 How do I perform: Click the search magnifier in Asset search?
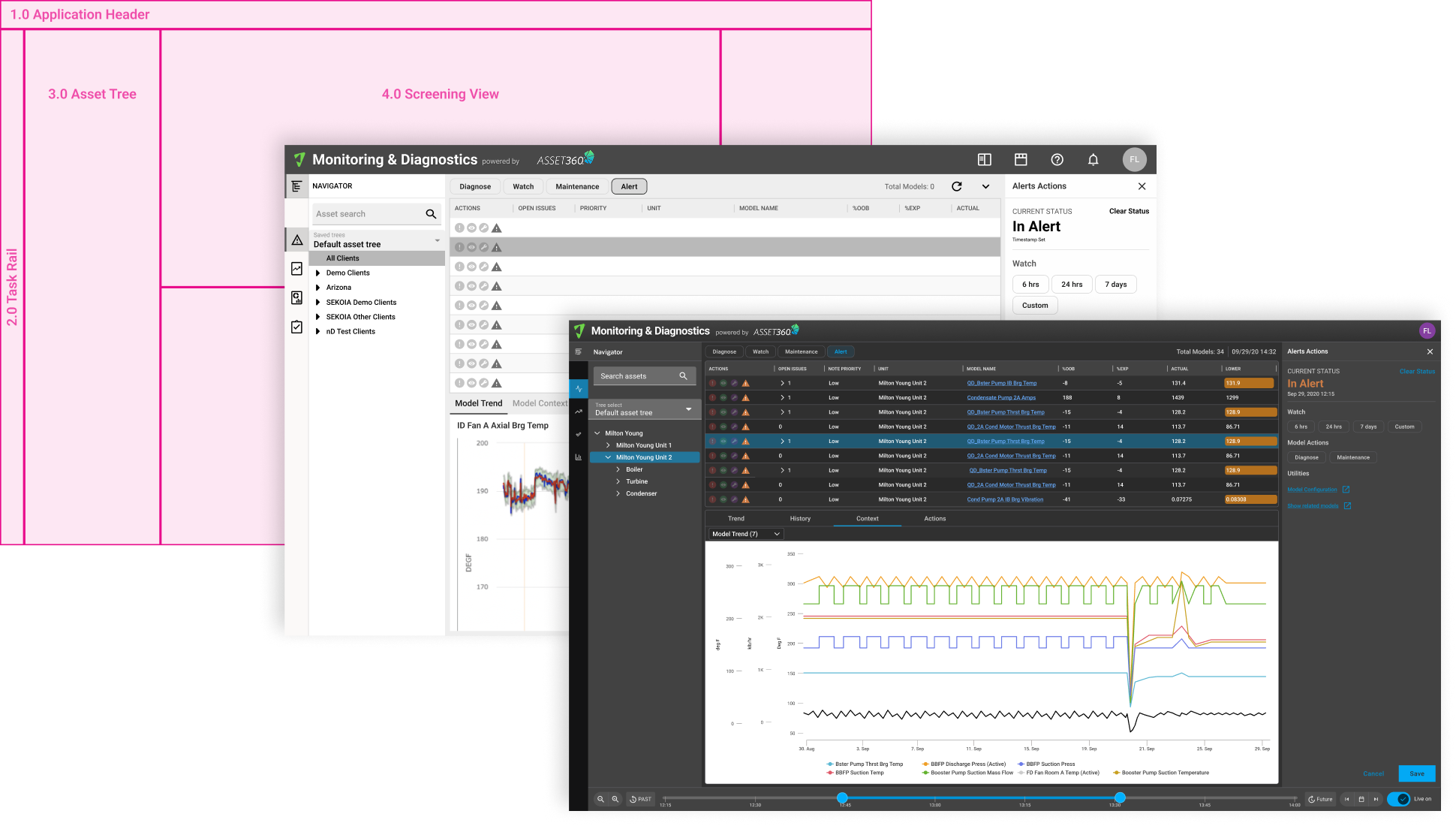[431, 214]
